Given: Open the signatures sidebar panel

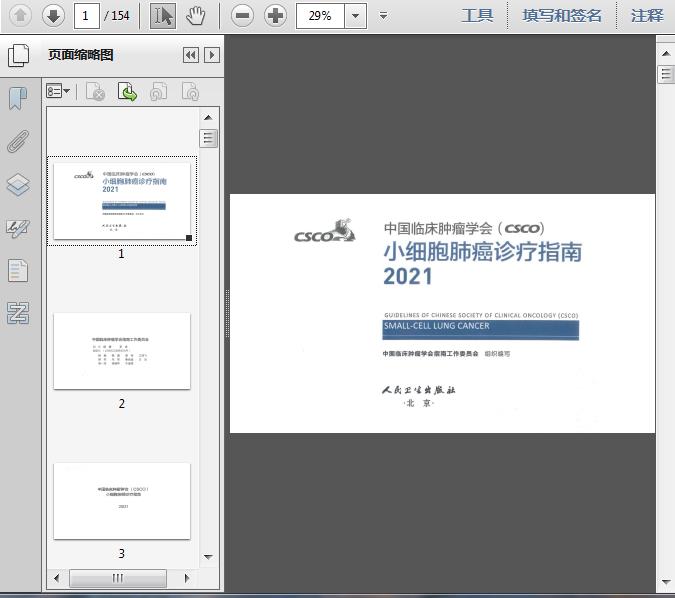Looking at the screenshot, I should coord(18,229).
